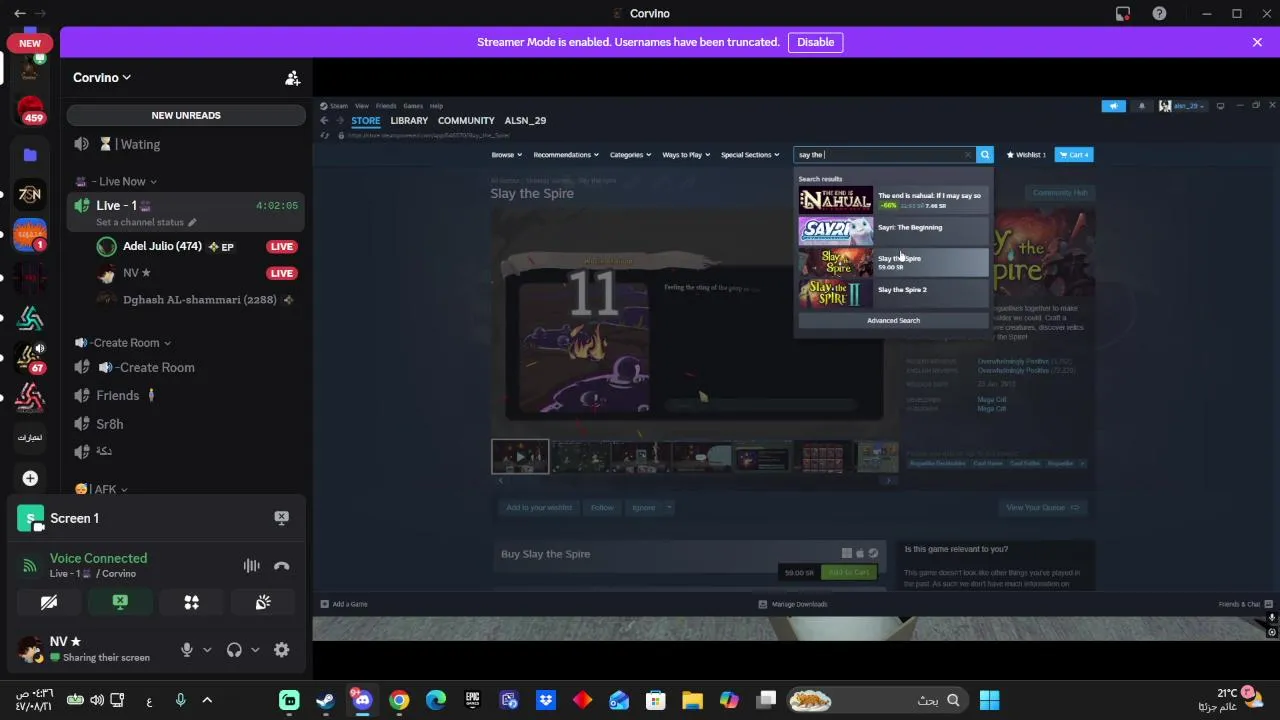Click the Steam search magnifier button
Image resolution: width=1280 pixels, height=720 pixels.
click(985, 155)
